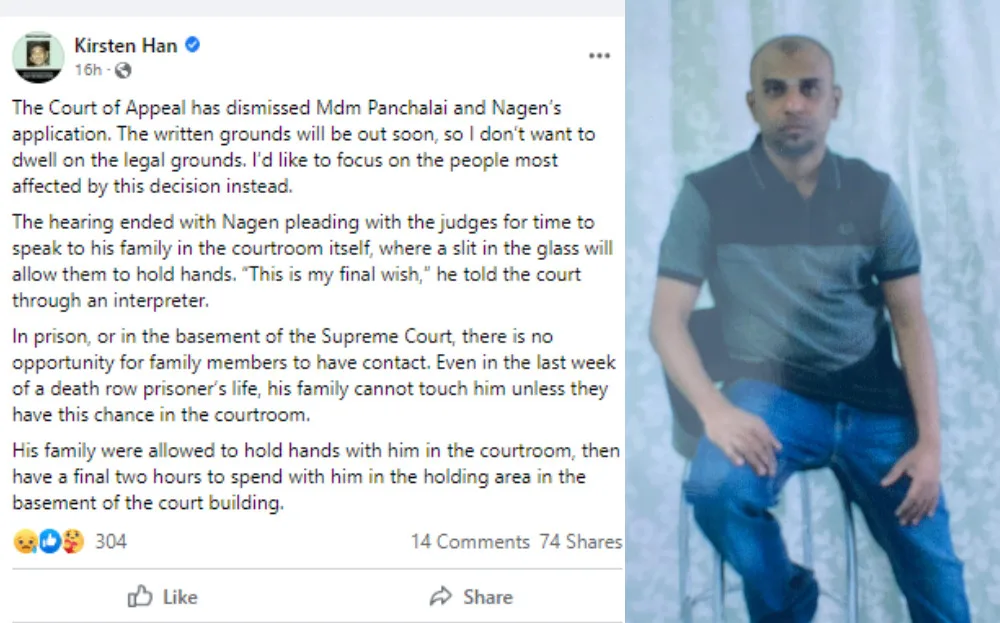Click the thumbs-up icon in the Like button
The width and height of the screenshot is (1000, 623).
point(140,597)
